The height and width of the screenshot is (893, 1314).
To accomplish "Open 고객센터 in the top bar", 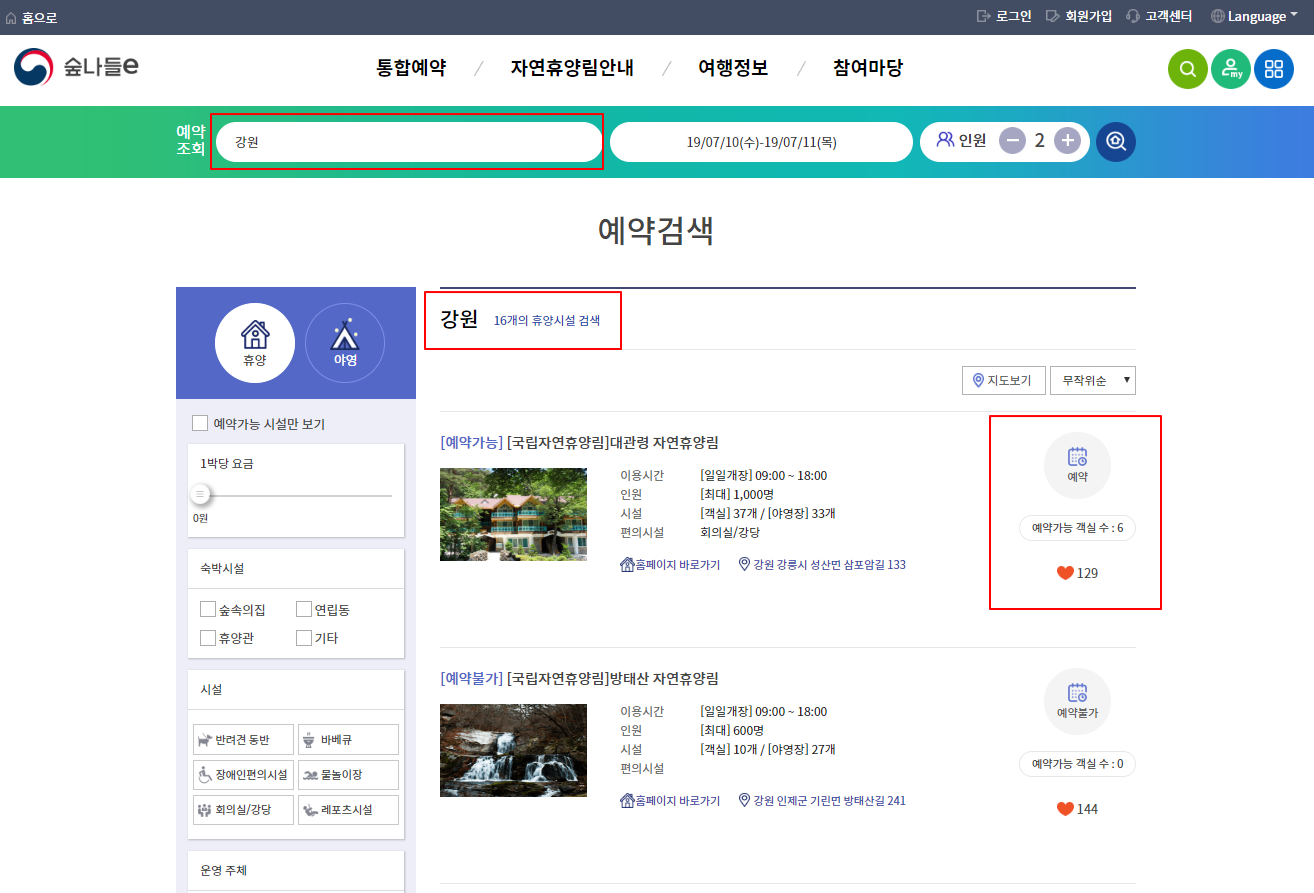I will [1160, 16].
